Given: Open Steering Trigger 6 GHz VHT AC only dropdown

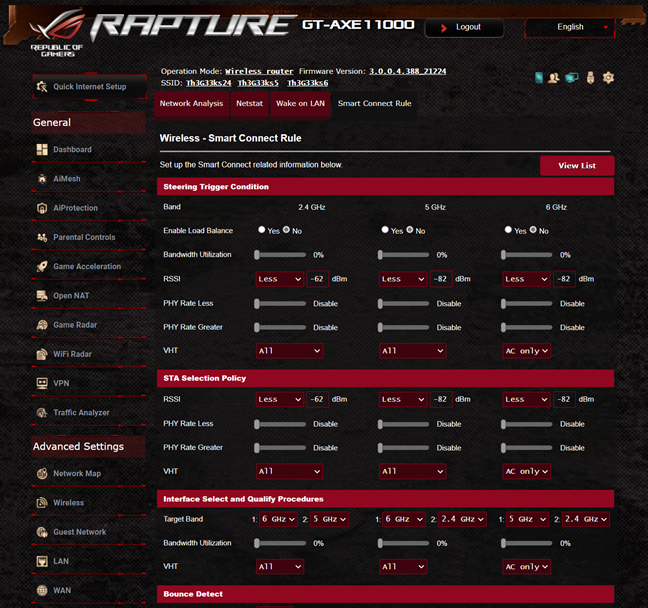Looking at the screenshot, I should point(526,351).
